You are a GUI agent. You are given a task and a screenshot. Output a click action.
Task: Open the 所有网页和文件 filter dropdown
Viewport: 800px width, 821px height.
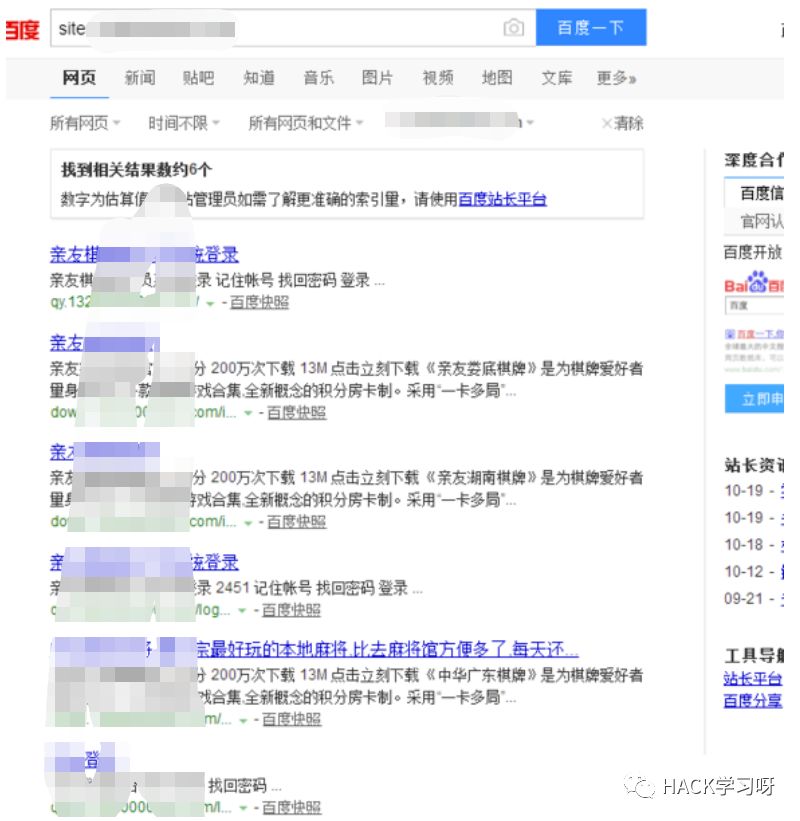tap(306, 123)
